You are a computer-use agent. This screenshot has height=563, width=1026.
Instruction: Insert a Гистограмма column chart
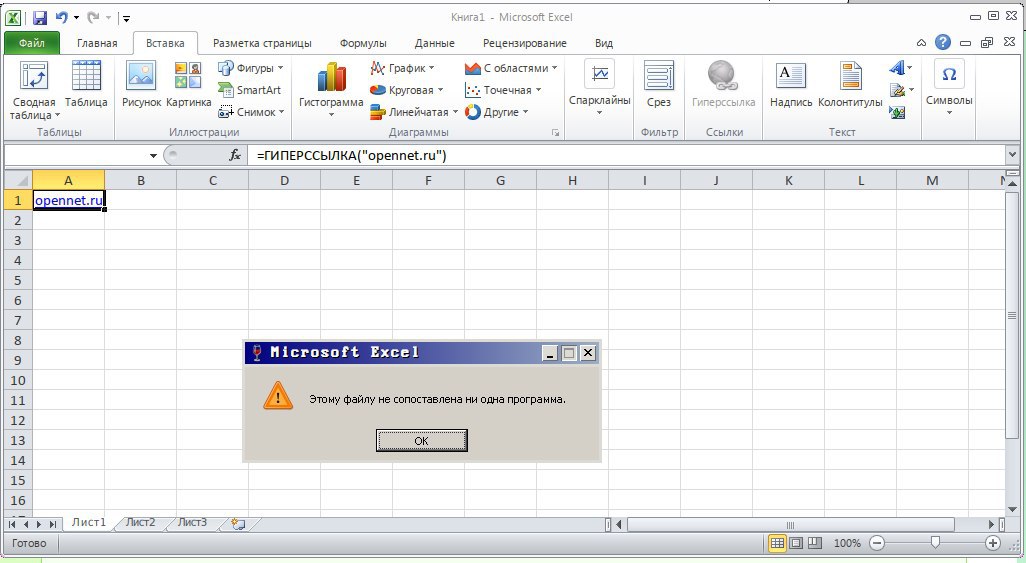coord(330,90)
